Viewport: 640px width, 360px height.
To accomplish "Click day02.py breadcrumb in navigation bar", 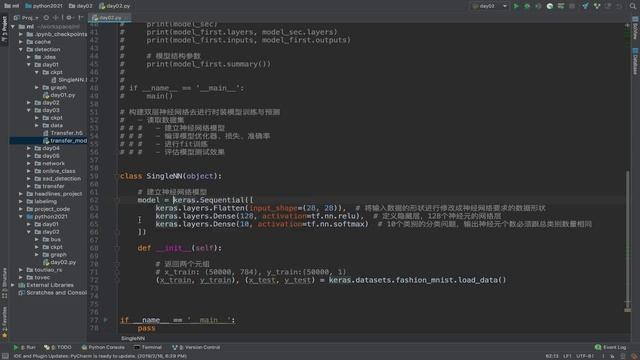I will point(114,6).
